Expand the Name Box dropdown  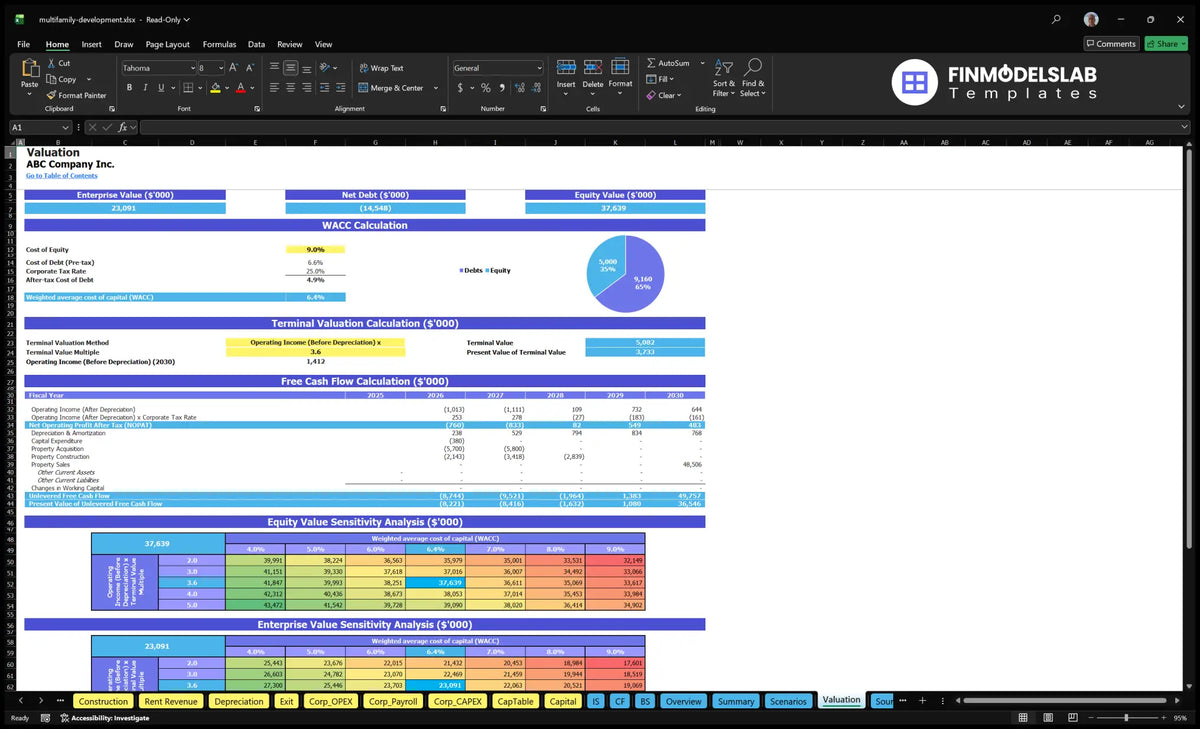[x=66, y=128]
